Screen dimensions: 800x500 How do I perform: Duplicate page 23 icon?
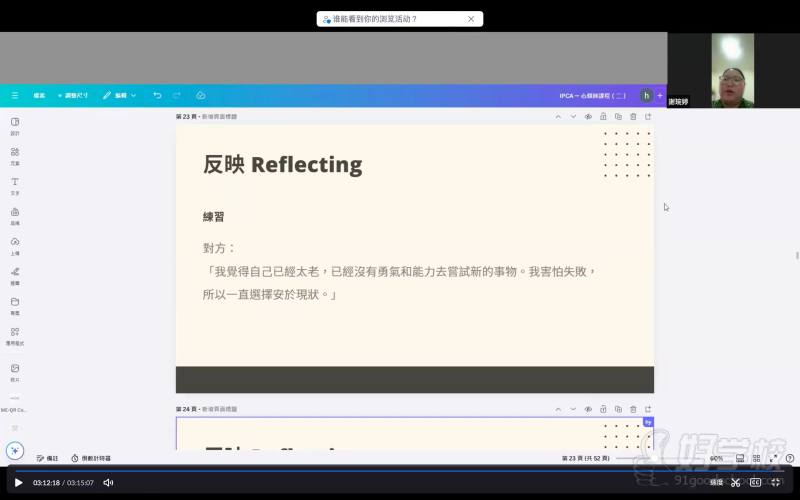618,117
